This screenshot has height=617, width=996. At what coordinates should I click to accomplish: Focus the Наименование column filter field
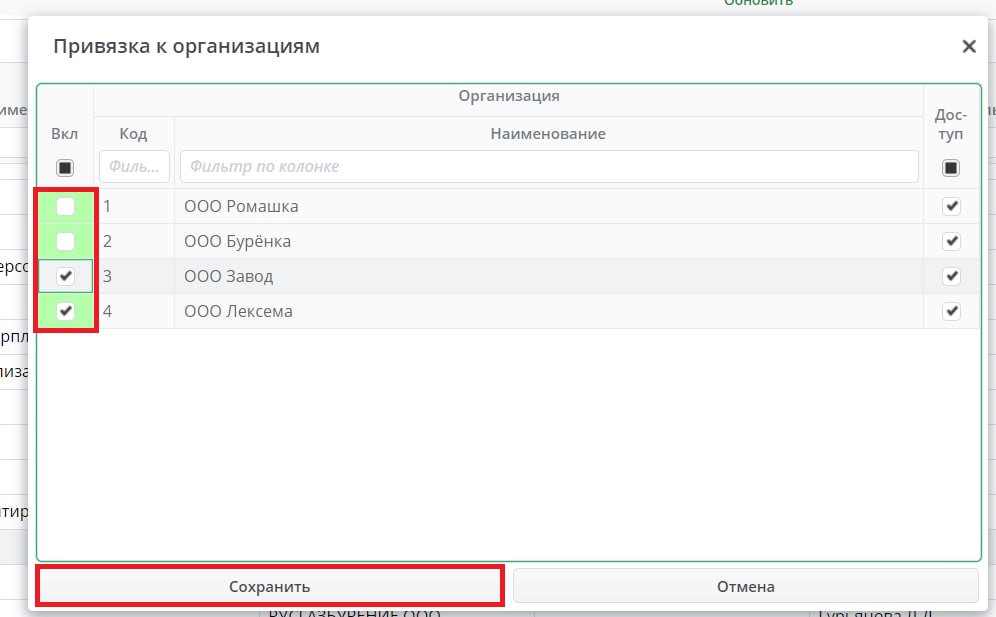point(548,167)
